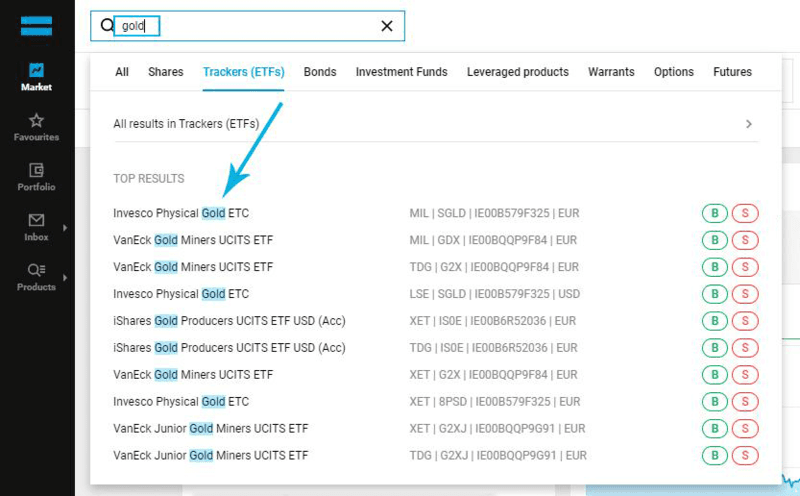Open Invesco Physical Gold ETC LSE result
Image resolution: width=800 pixels, height=496 pixels.
[x=181, y=294]
